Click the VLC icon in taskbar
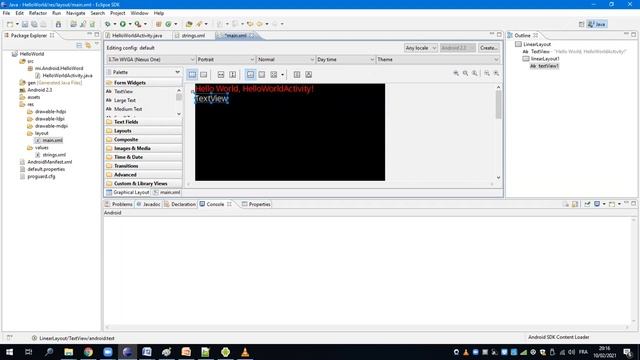Screen dimensions: 640x360 245,352
